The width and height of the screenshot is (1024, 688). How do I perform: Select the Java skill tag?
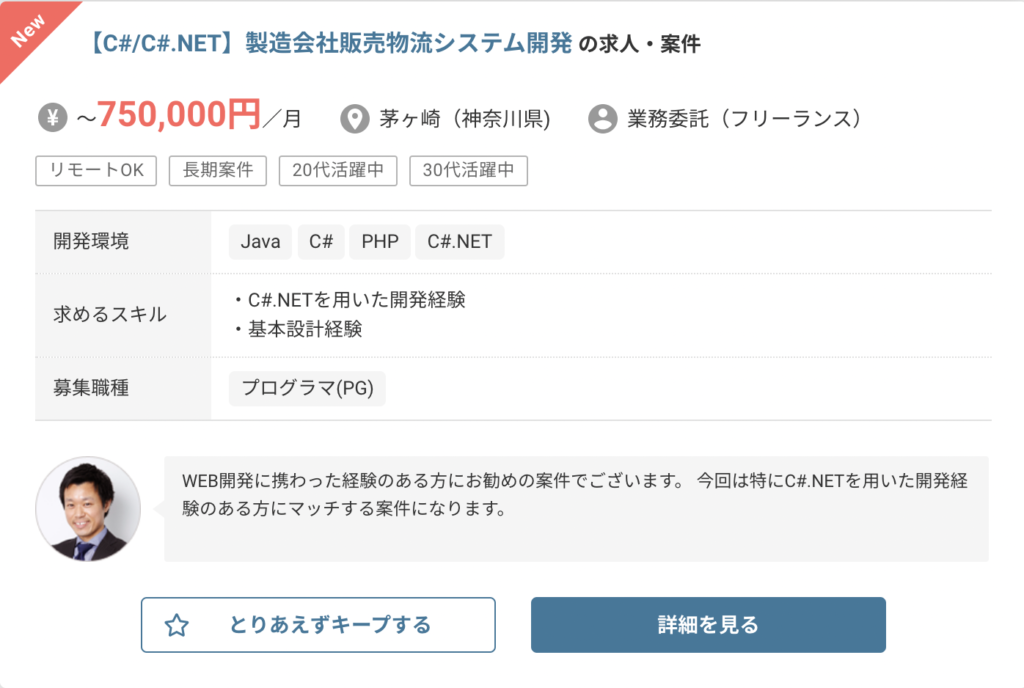260,241
